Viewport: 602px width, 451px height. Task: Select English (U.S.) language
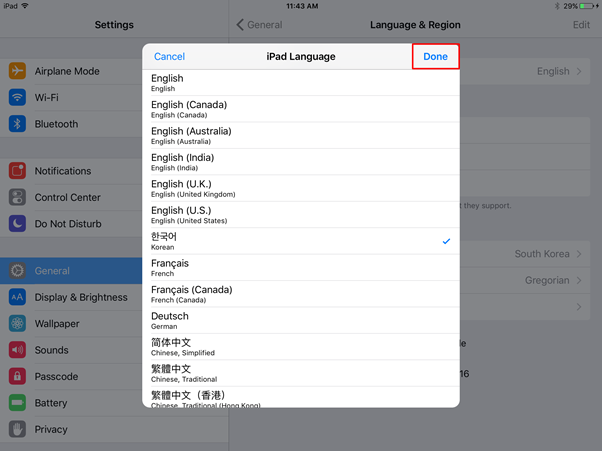pyautogui.click(x=301, y=215)
